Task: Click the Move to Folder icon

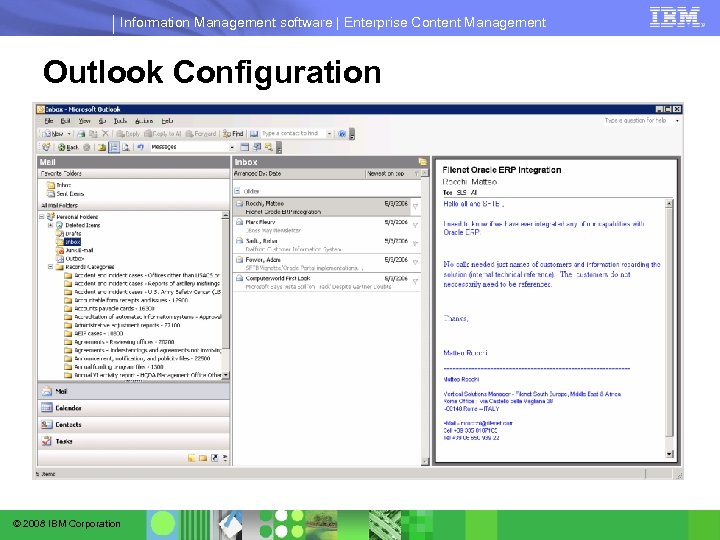Action: click(93, 134)
